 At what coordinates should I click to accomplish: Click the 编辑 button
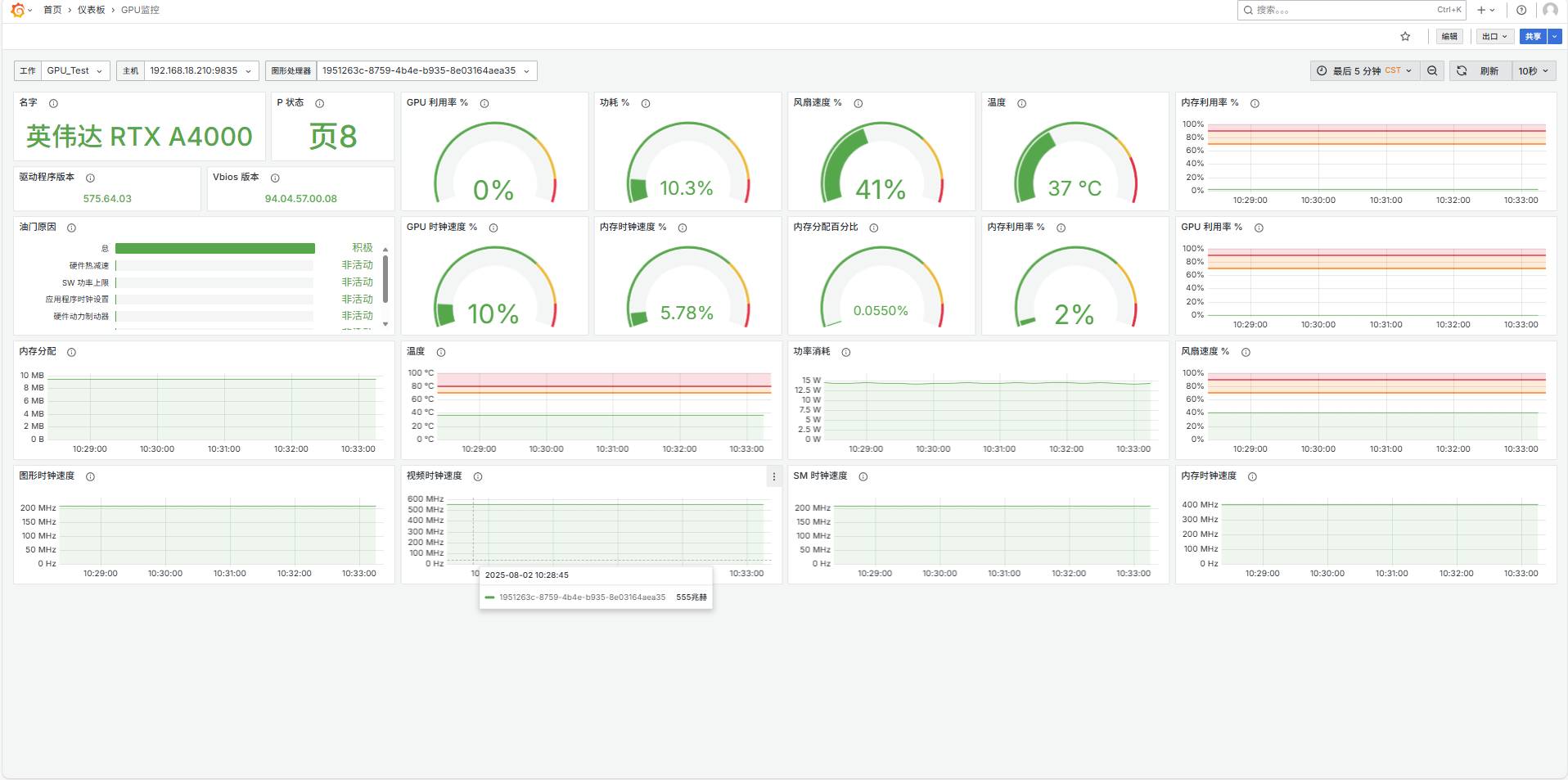pos(1449,36)
